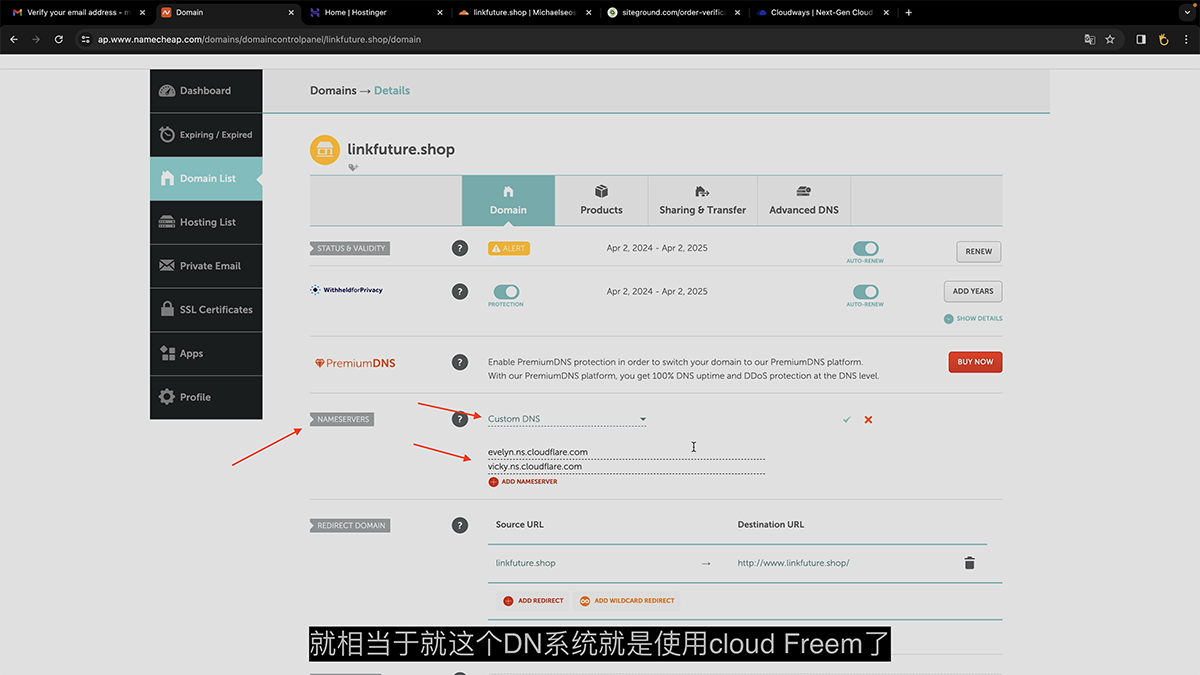Image resolution: width=1200 pixels, height=675 pixels.
Task: Click the Expiring / Expired stopwatch icon
Action: coord(167,134)
